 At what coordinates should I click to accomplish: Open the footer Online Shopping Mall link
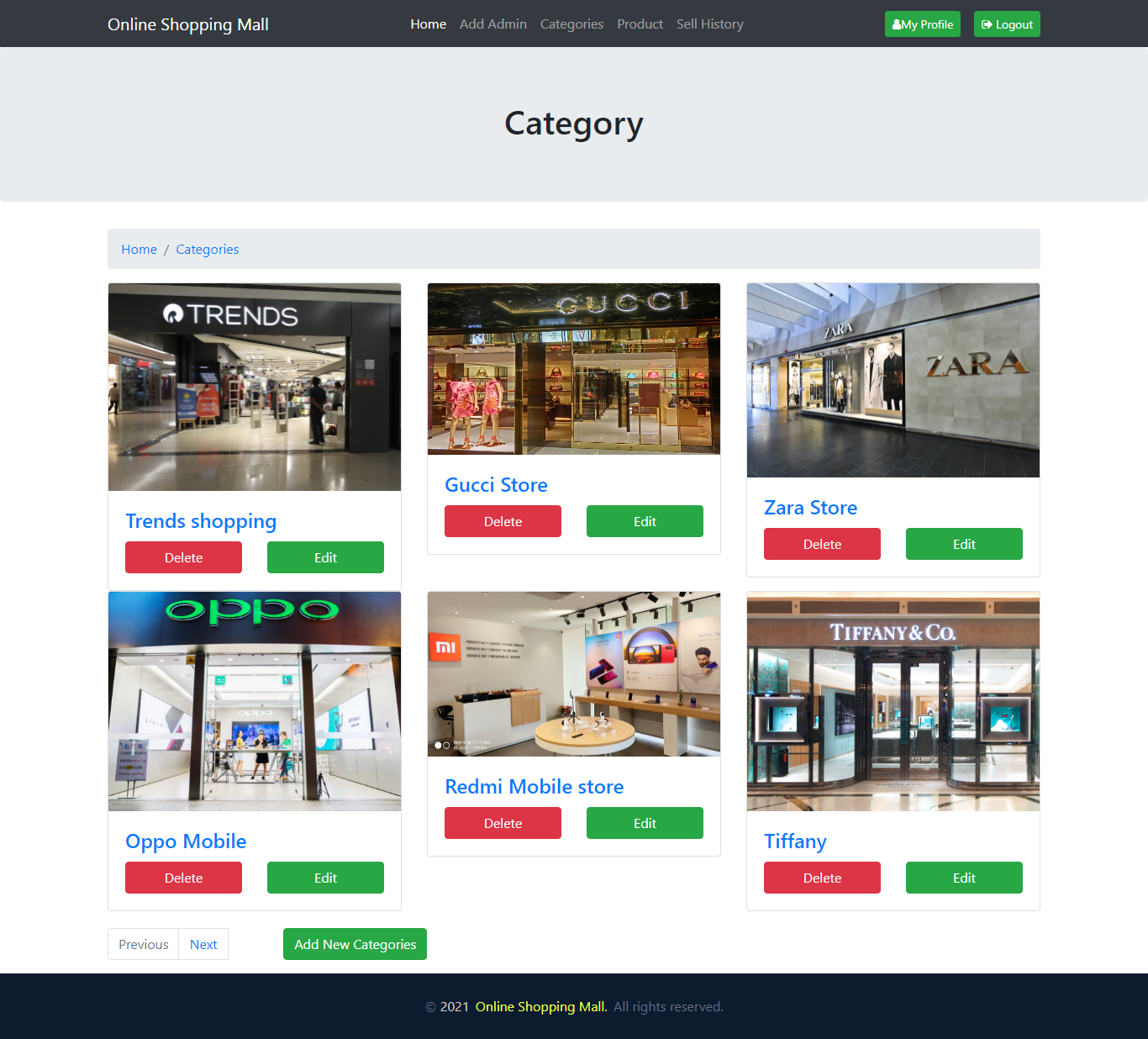click(540, 1006)
